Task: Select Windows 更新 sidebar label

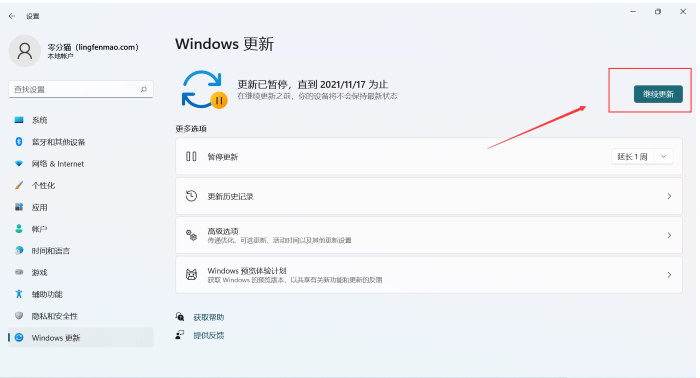Action: click(x=56, y=338)
